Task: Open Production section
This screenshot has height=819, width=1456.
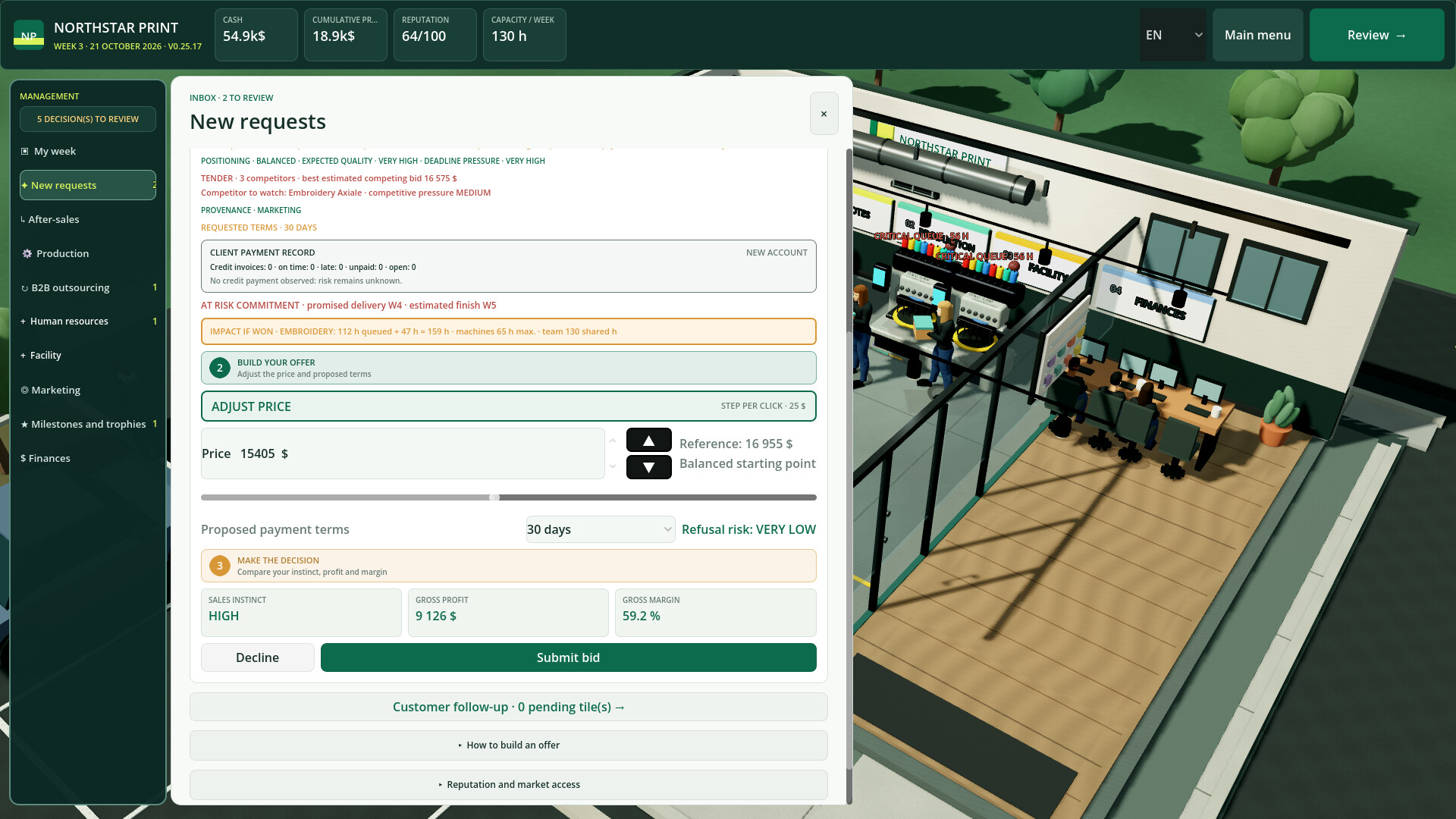Action: click(88, 253)
